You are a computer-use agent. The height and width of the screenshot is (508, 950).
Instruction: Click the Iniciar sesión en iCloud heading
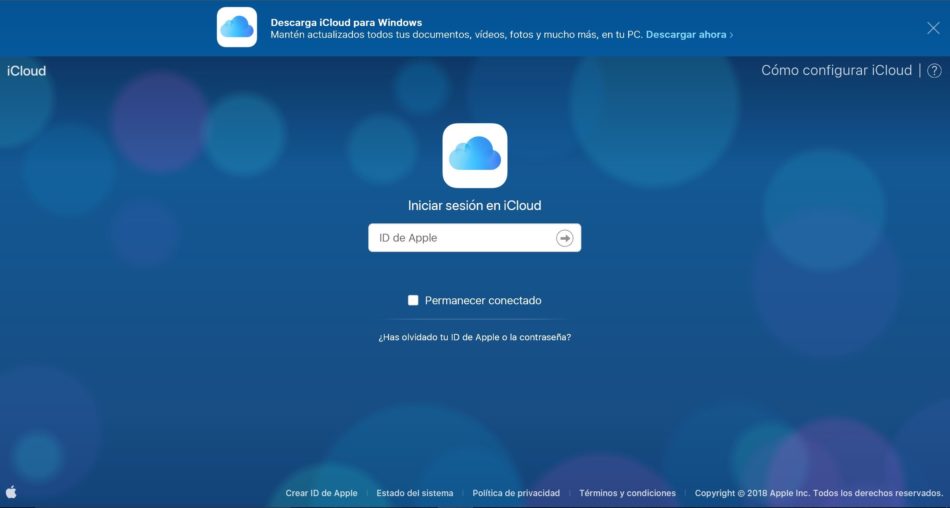coord(474,206)
